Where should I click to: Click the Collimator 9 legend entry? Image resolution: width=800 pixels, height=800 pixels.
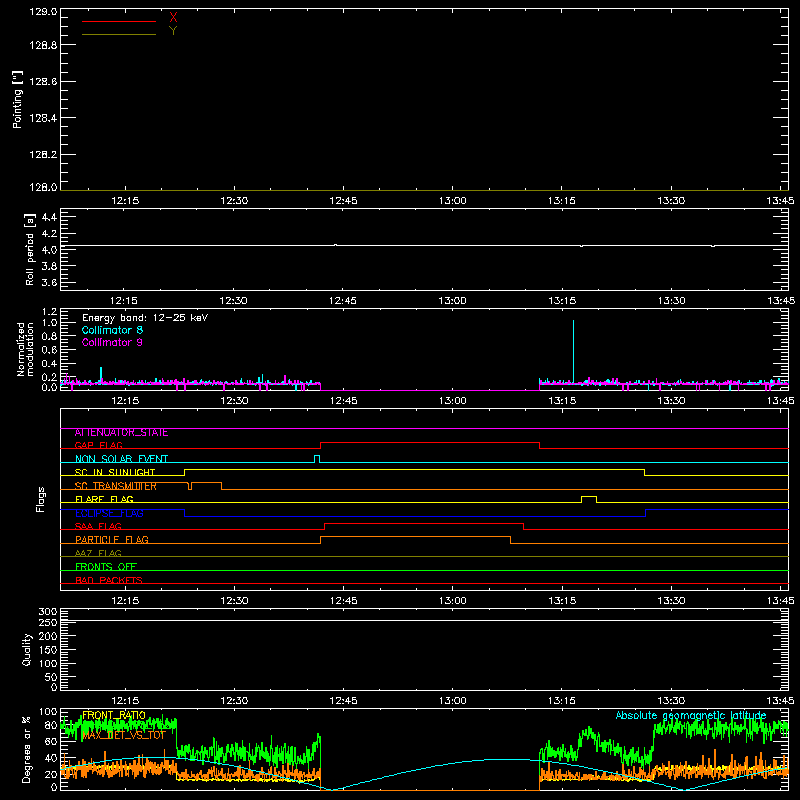point(112,342)
